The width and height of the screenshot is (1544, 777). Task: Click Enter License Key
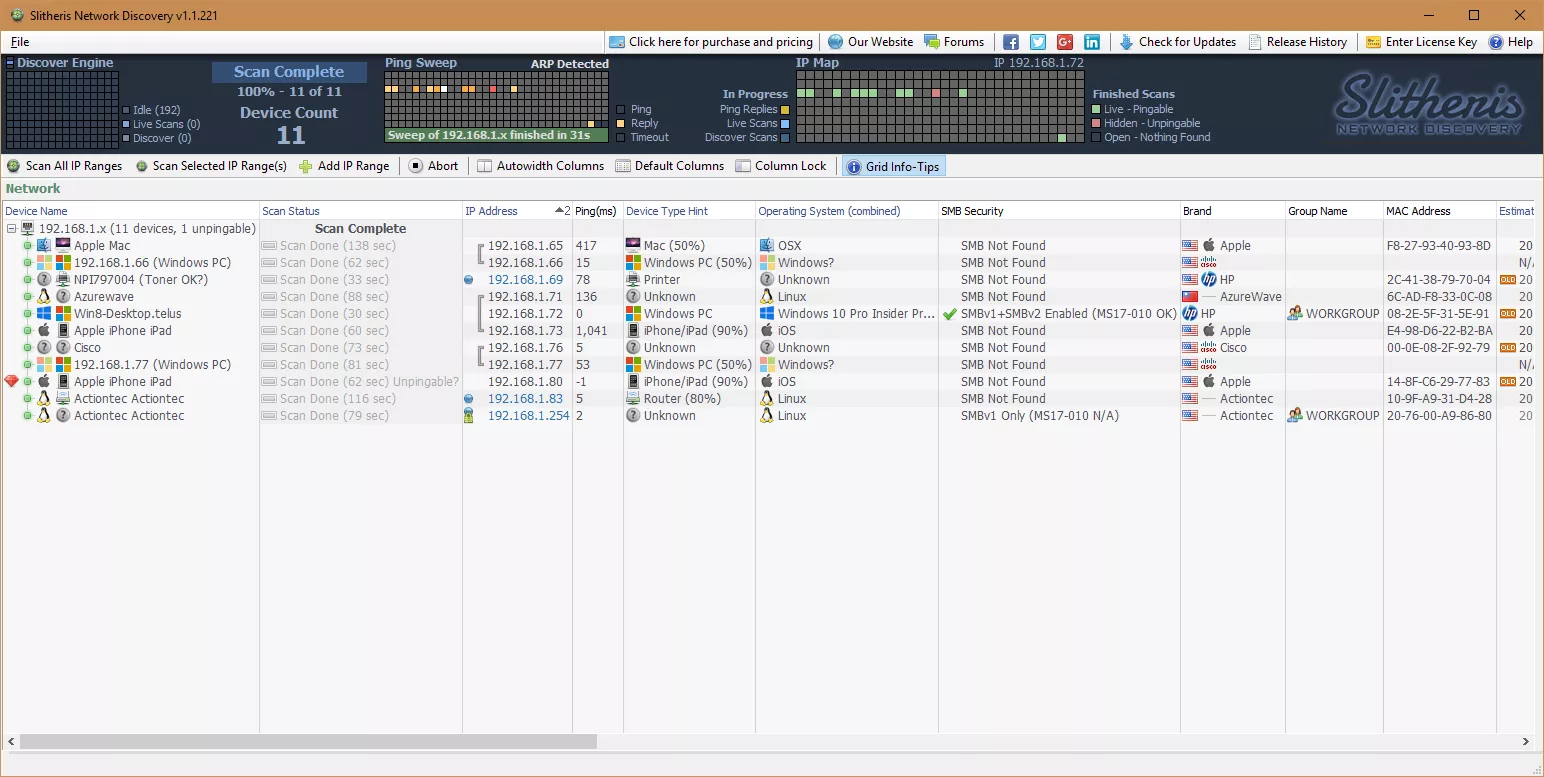coord(1421,42)
